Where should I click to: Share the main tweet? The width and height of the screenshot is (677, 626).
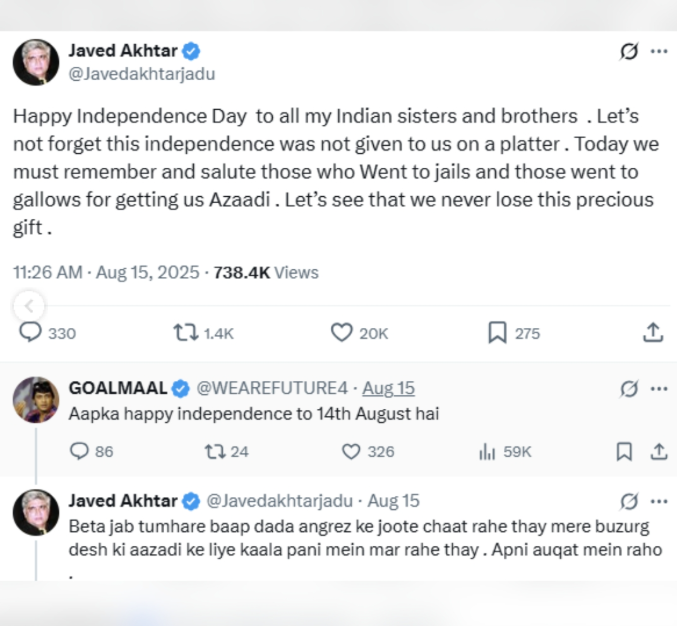(652, 332)
